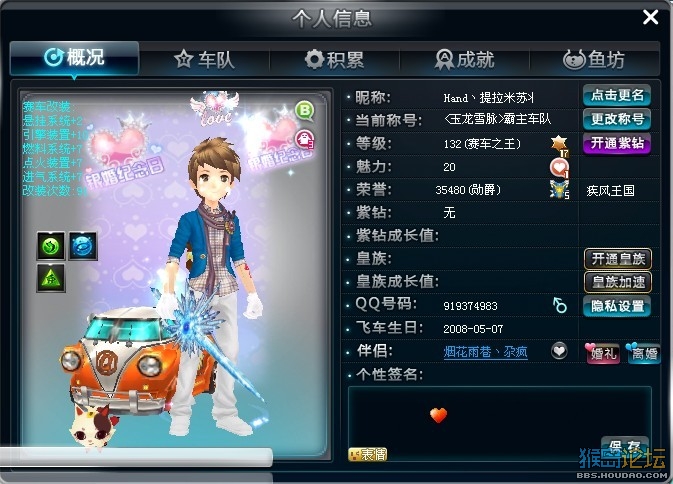Open the 表情 emoticon picker
Viewport: 673px width, 484px height.
(368, 454)
